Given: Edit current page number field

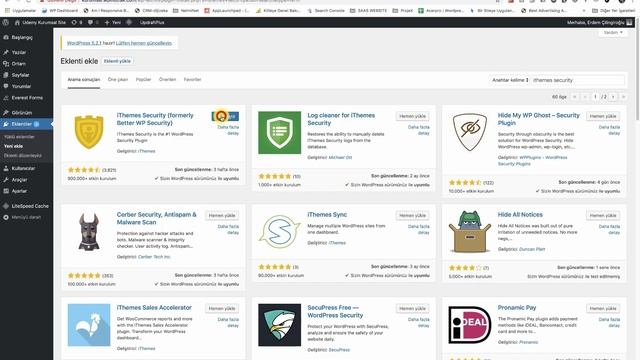Looking at the screenshot, I should point(595,97).
